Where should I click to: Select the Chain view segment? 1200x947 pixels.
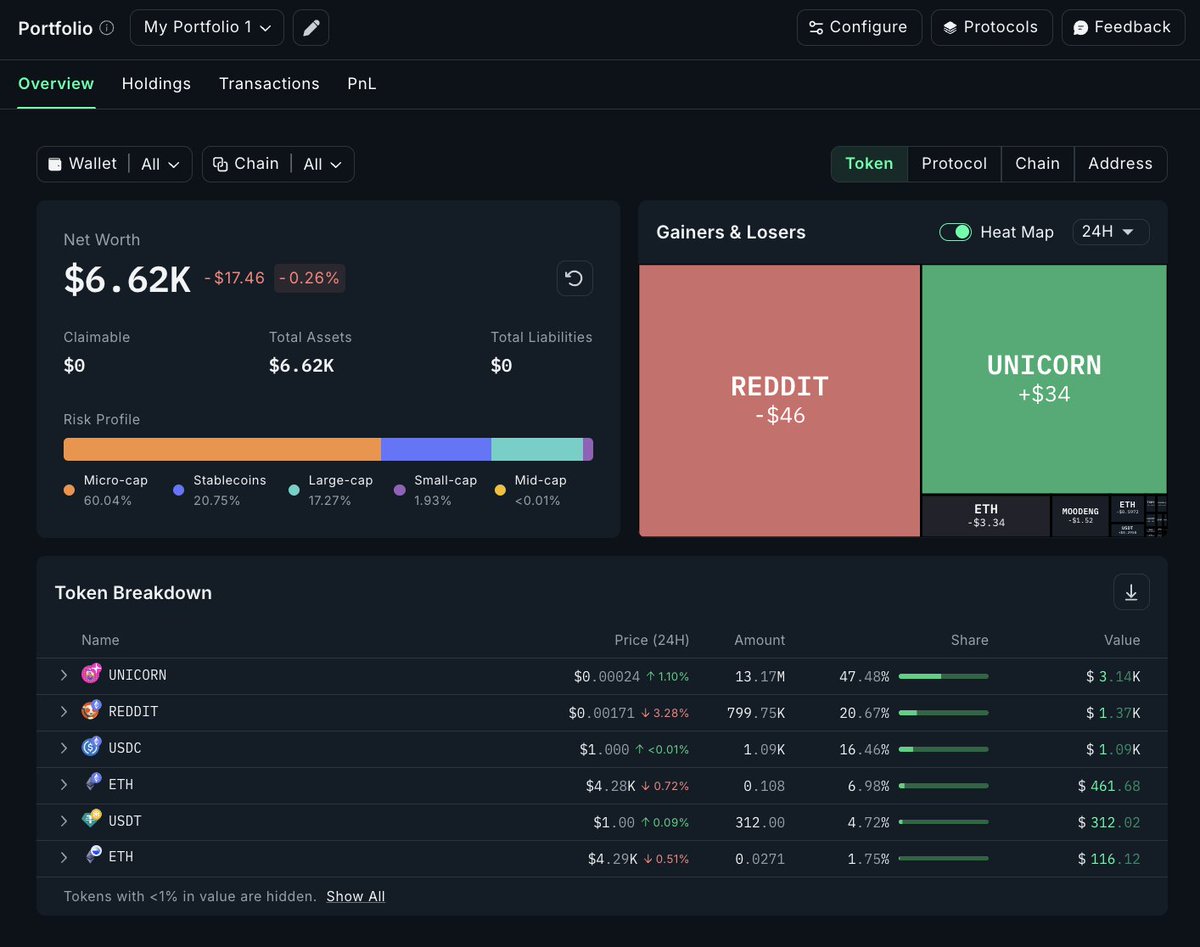[x=1037, y=164]
